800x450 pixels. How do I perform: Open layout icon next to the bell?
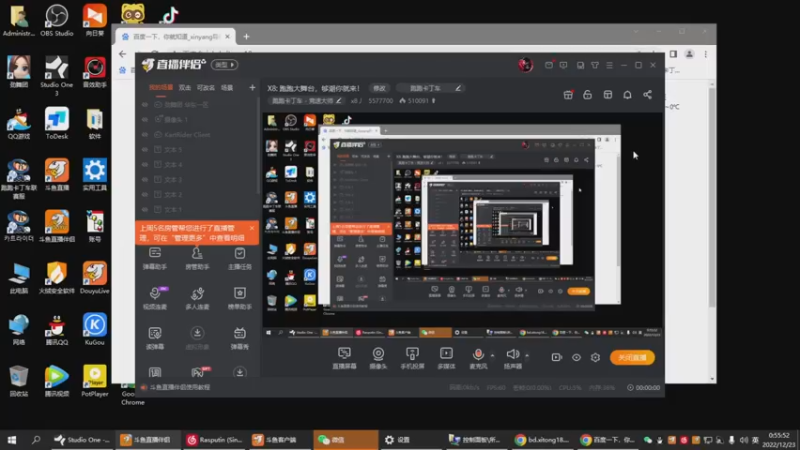tap(608, 95)
